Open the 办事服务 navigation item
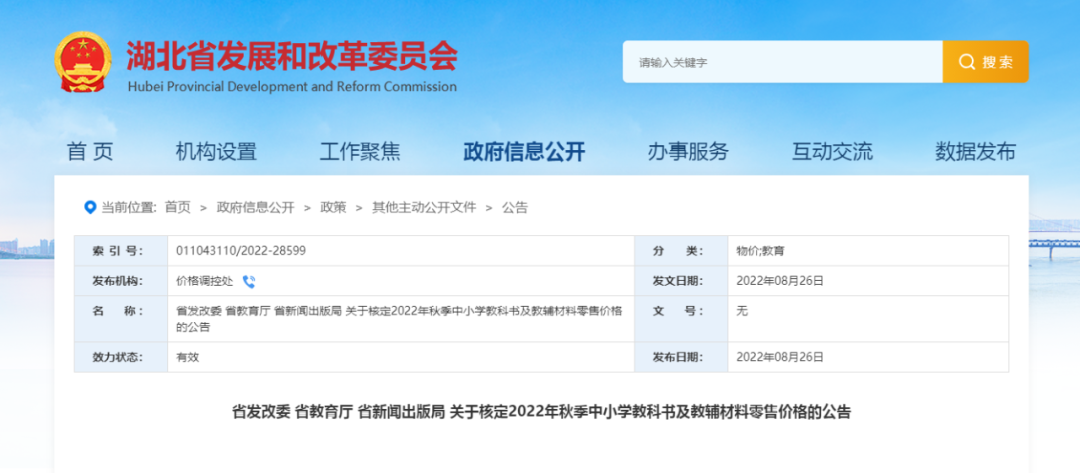 click(688, 152)
